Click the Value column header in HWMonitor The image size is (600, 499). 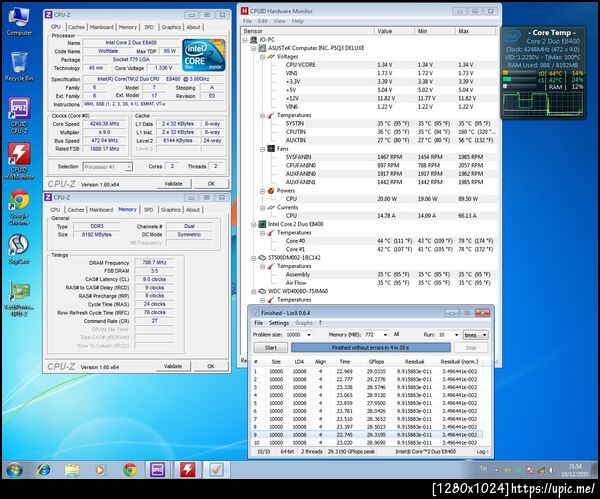pyautogui.click(x=394, y=31)
